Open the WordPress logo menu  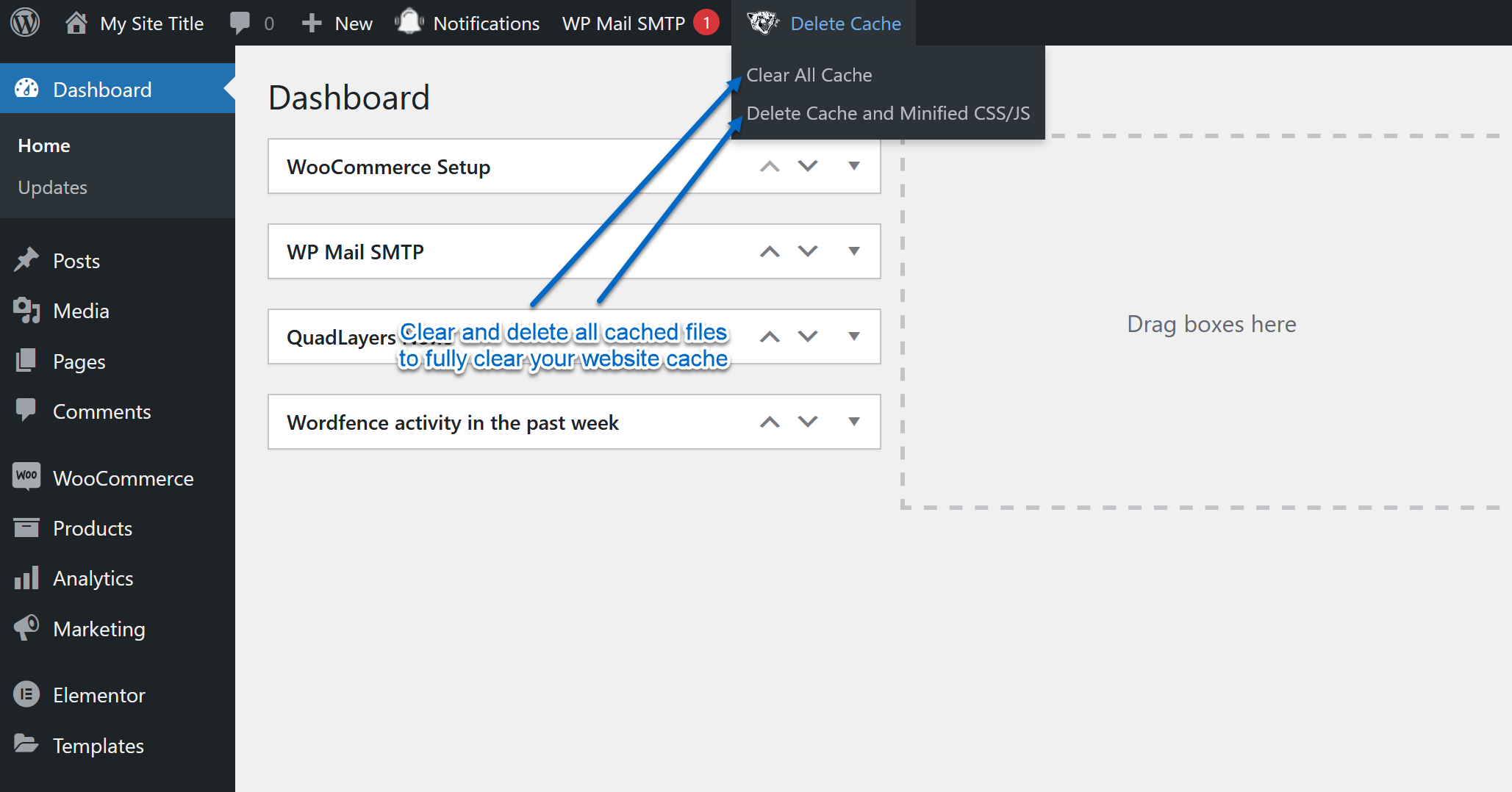pos(25,23)
